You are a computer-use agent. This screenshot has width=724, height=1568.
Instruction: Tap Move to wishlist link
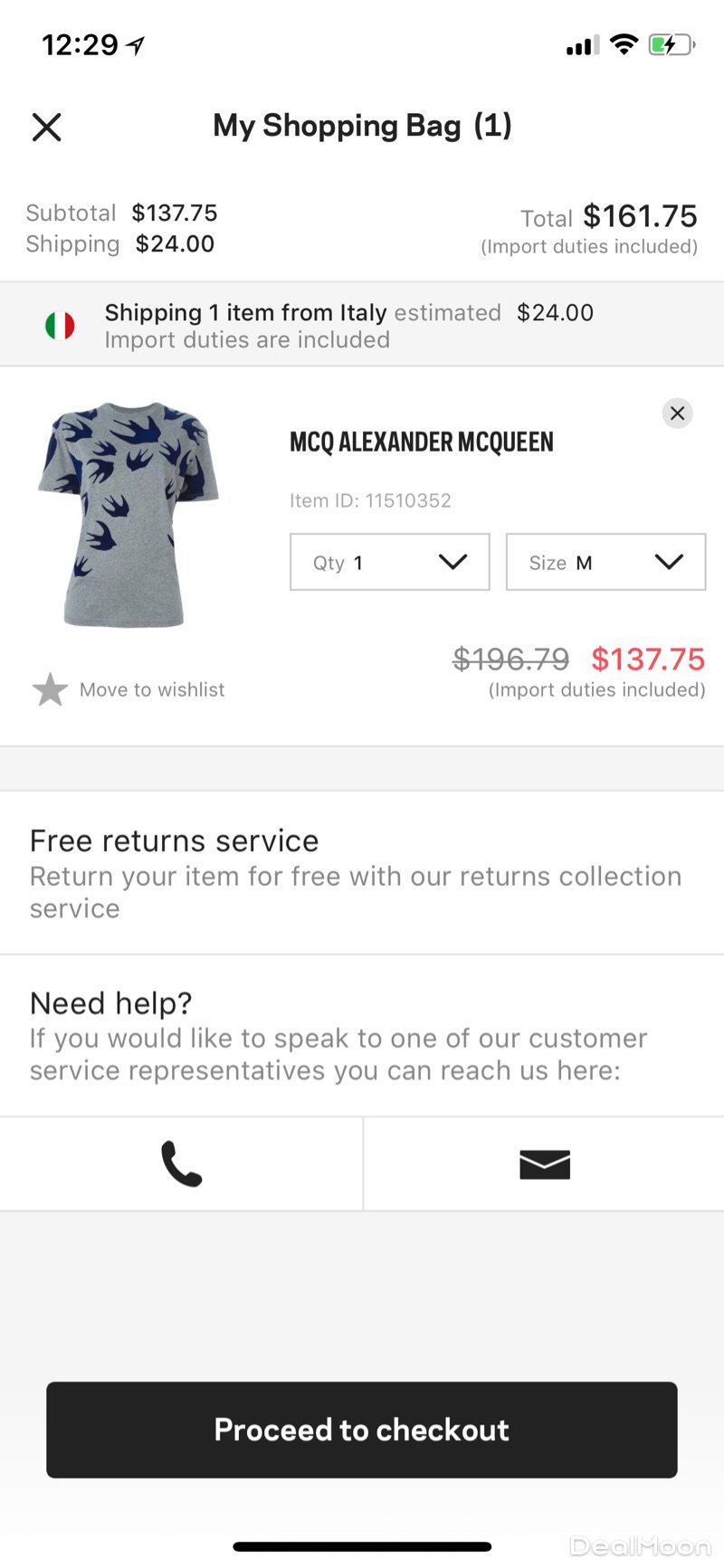point(152,689)
